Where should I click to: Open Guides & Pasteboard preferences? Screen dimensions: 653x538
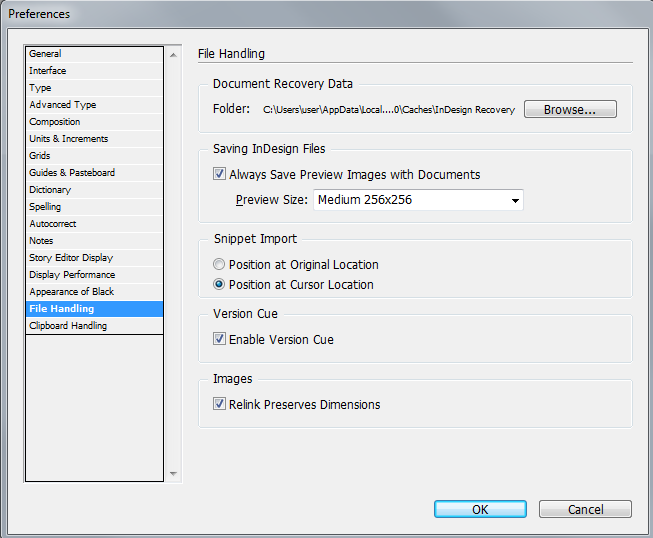click(94, 173)
